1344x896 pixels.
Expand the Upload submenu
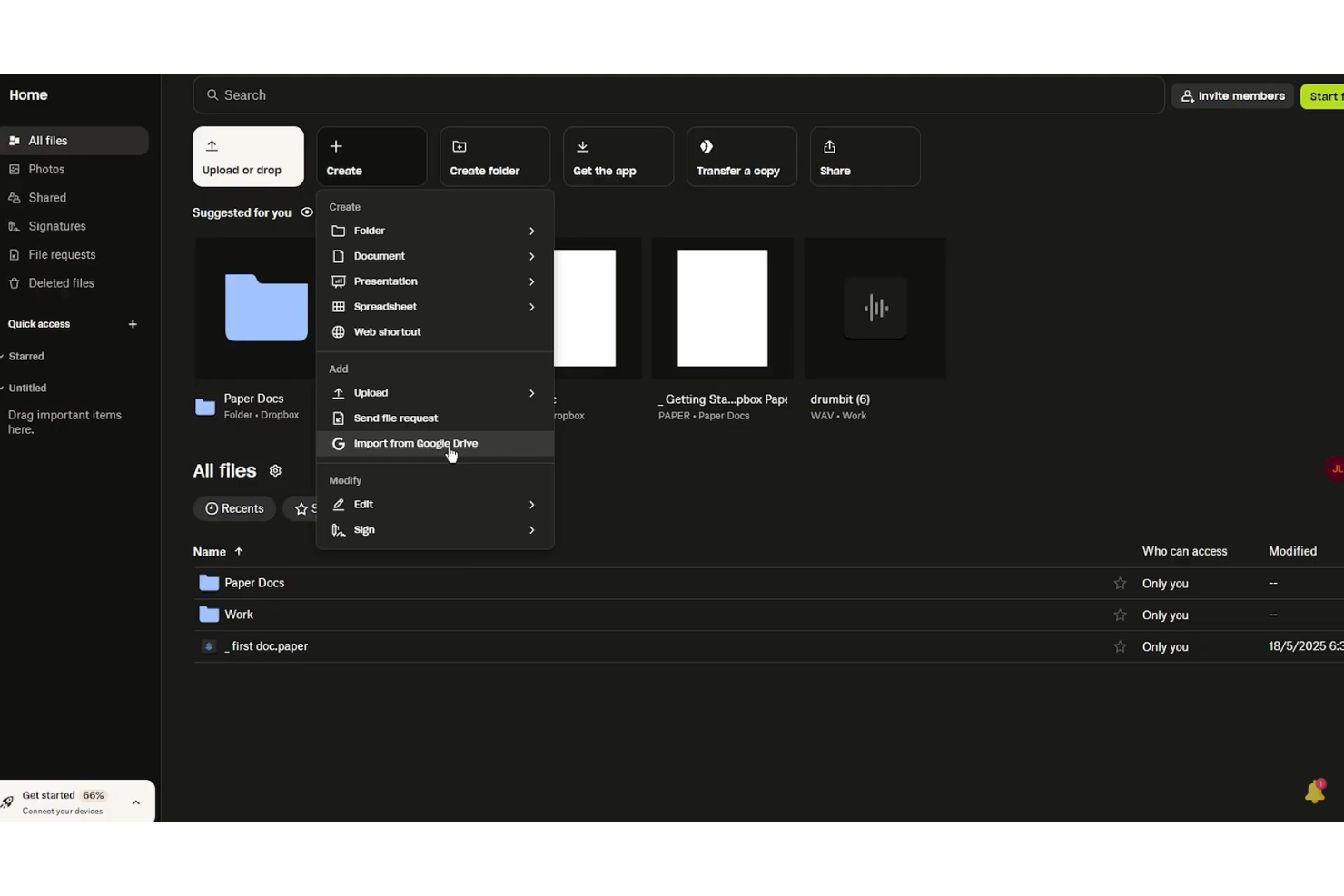tap(371, 392)
